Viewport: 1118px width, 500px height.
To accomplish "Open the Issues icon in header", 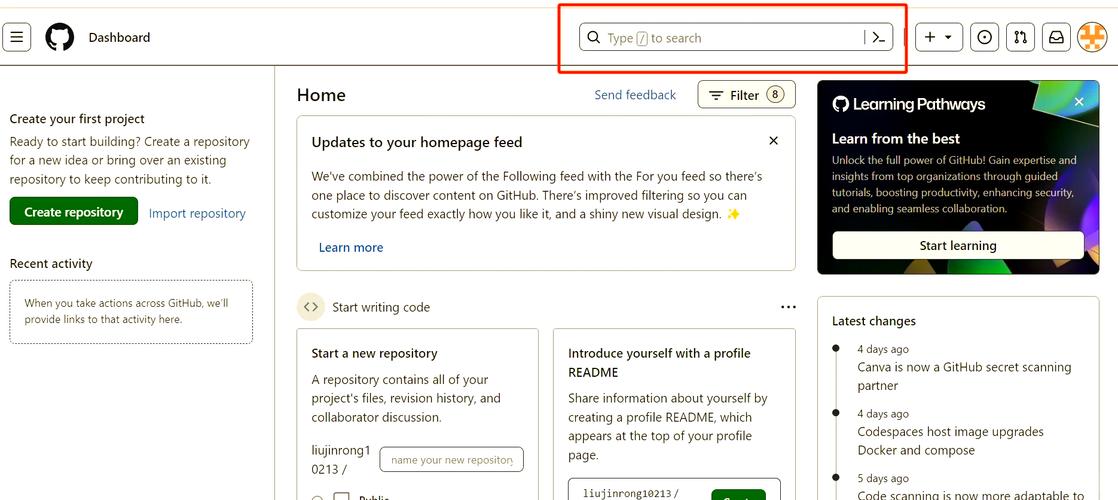I will pyautogui.click(x=985, y=38).
